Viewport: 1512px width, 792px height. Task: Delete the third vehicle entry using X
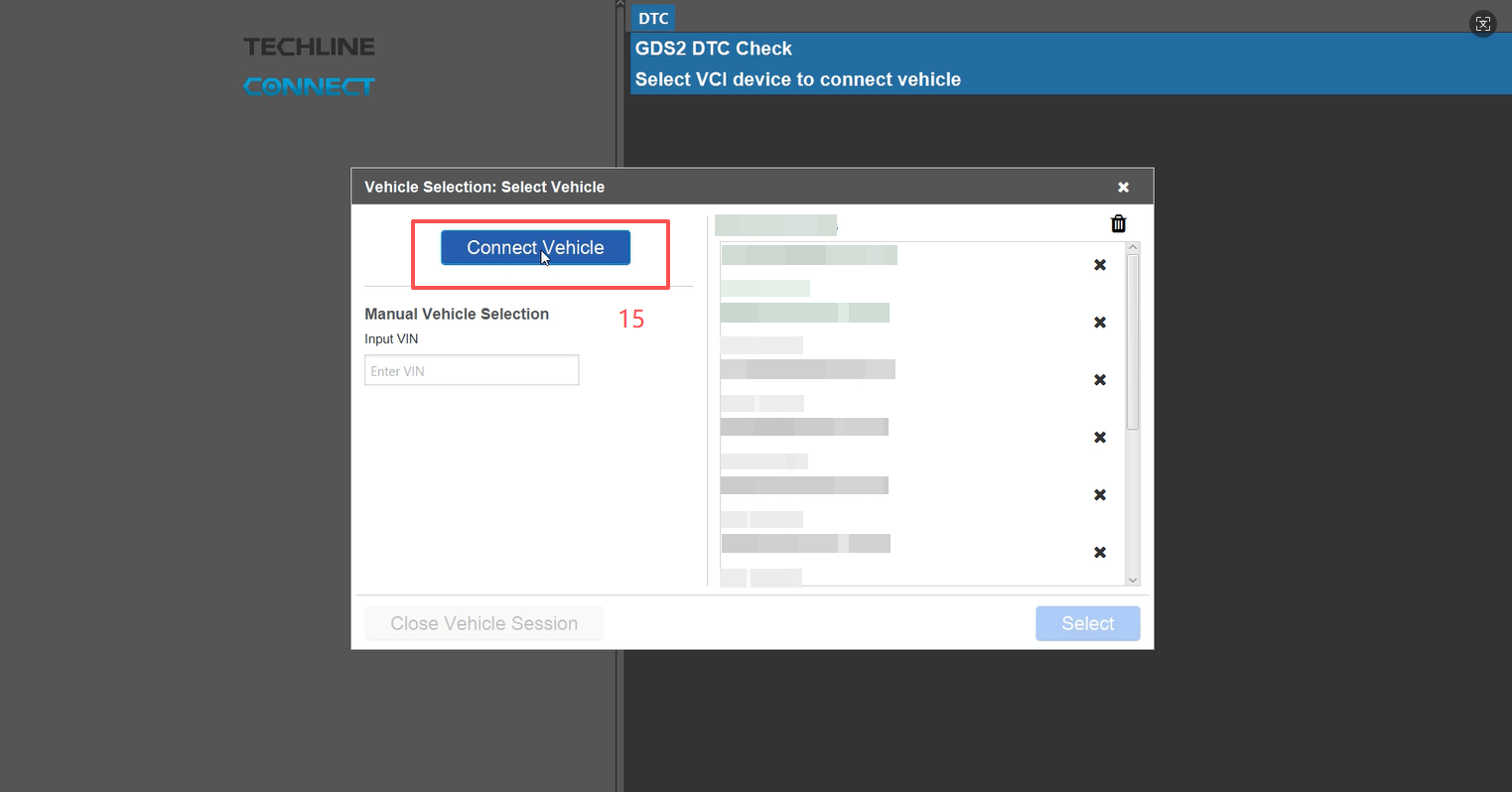[1099, 380]
